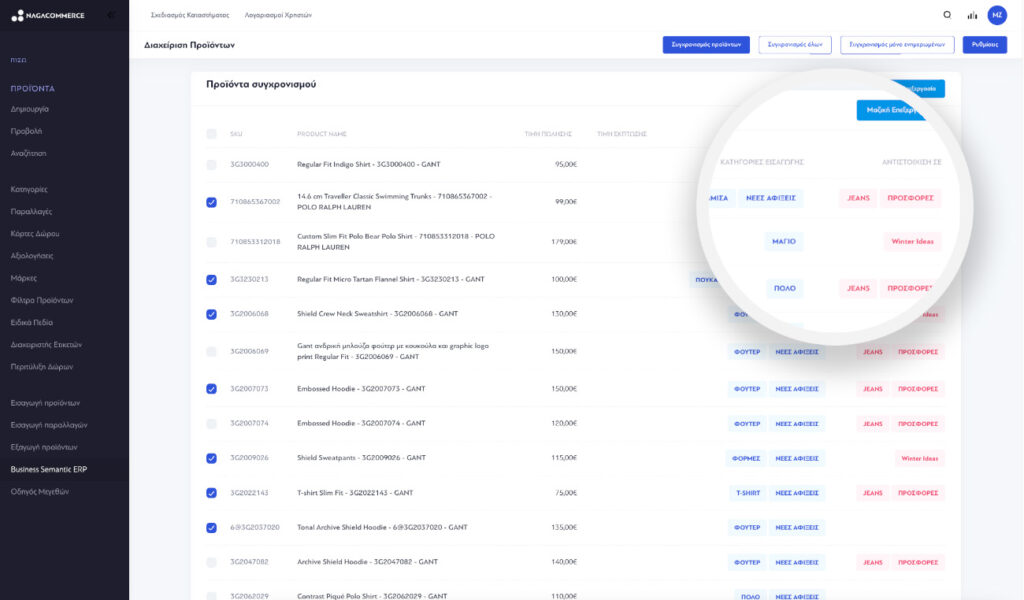Open the MZ user avatar menu

[x=997, y=15]
